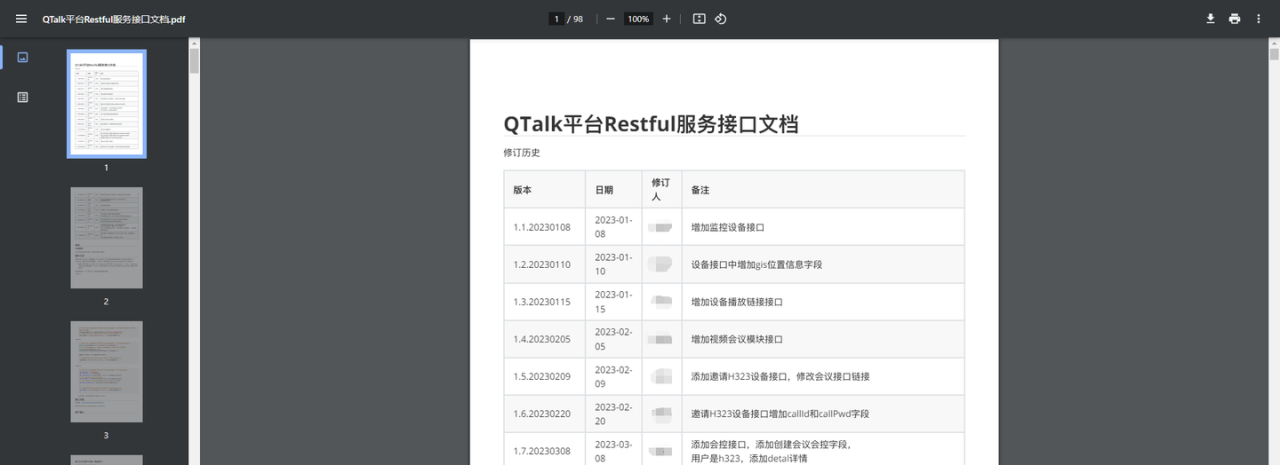Edit the 100% zoom level field
This screenshot has width=1280, height=465.
(x=638, y=19)
